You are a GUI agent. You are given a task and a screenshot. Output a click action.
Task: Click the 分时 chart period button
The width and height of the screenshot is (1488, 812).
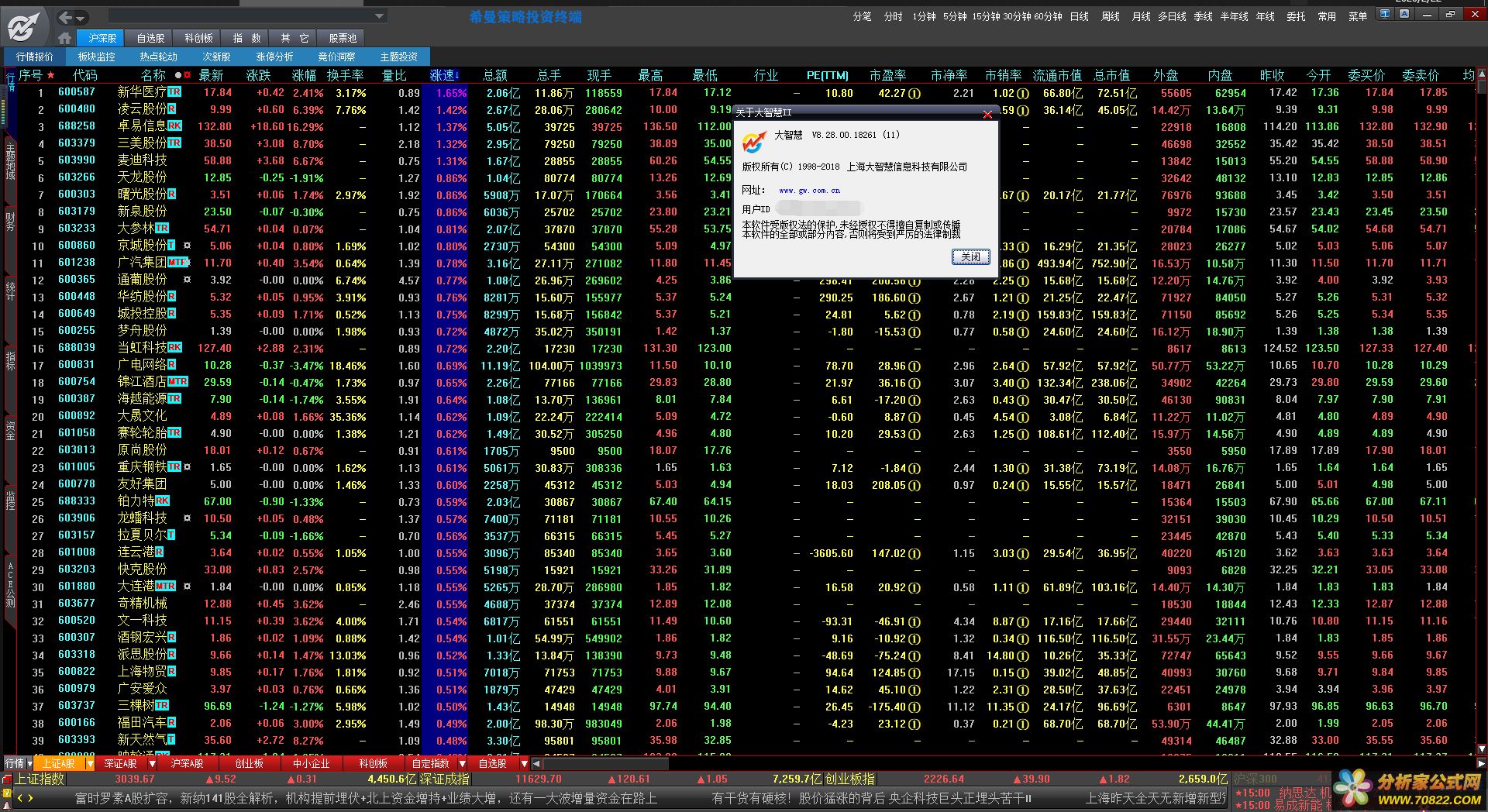click(x=893, y=16)
